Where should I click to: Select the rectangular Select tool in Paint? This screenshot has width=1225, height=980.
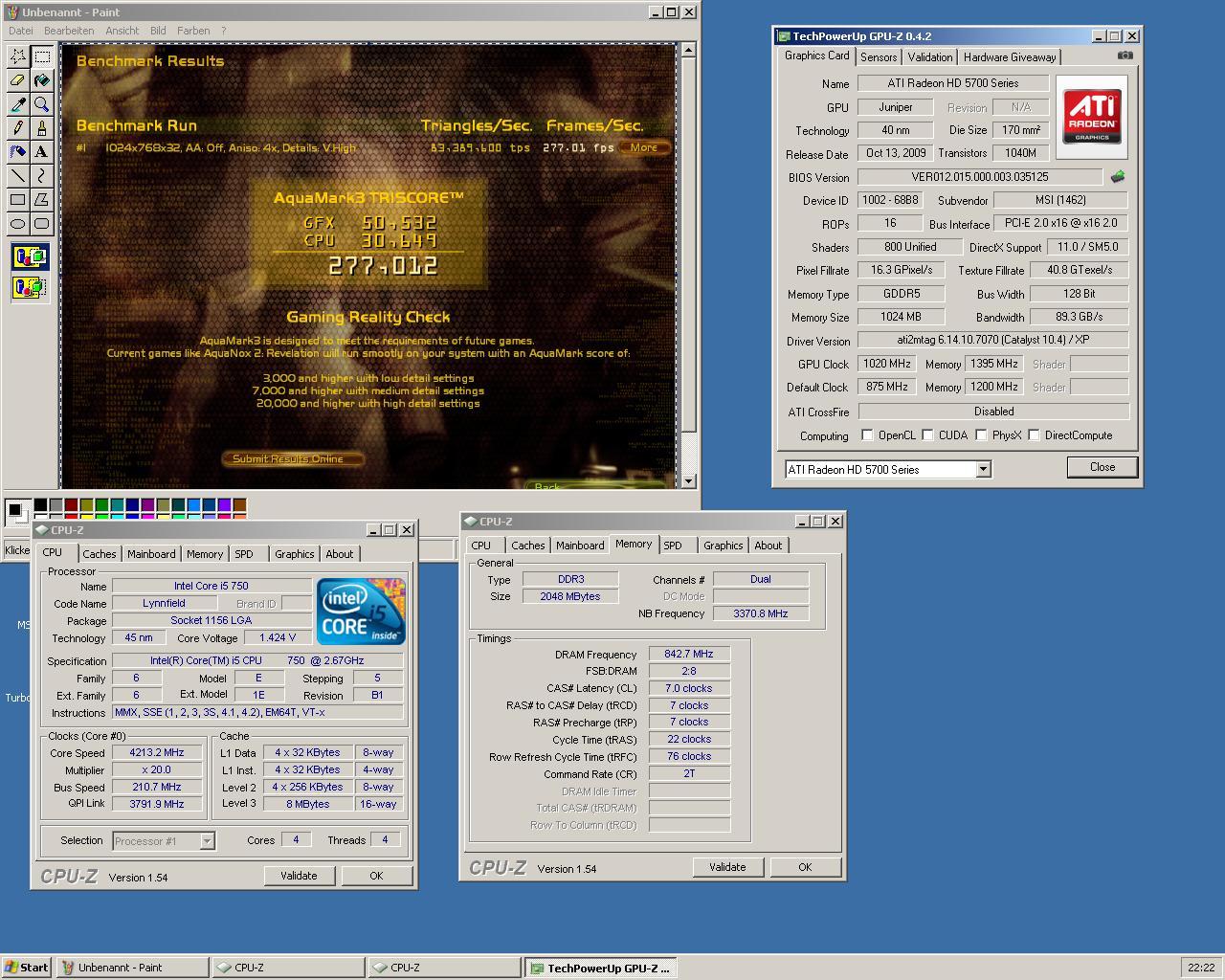pos(41,56)
